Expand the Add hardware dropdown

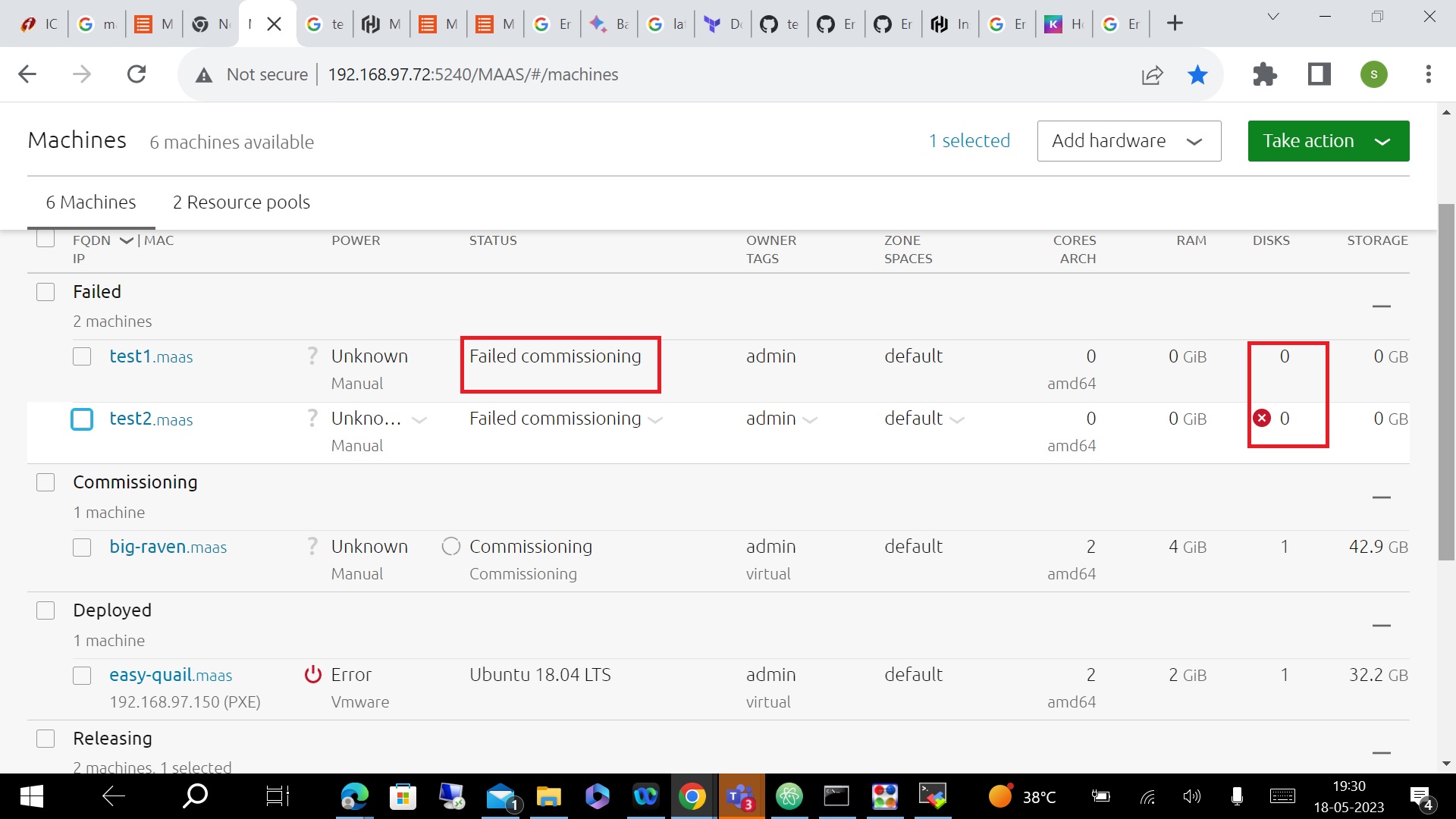click(x=1128, y=141)
